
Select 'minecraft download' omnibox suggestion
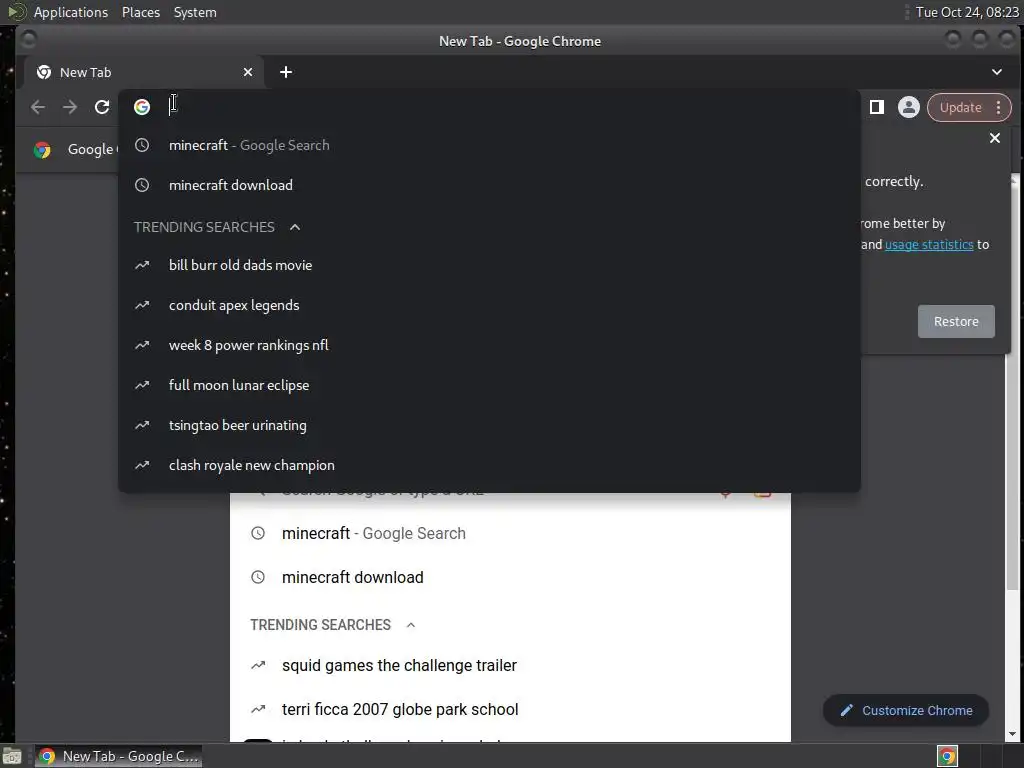(x=489, y=185)
